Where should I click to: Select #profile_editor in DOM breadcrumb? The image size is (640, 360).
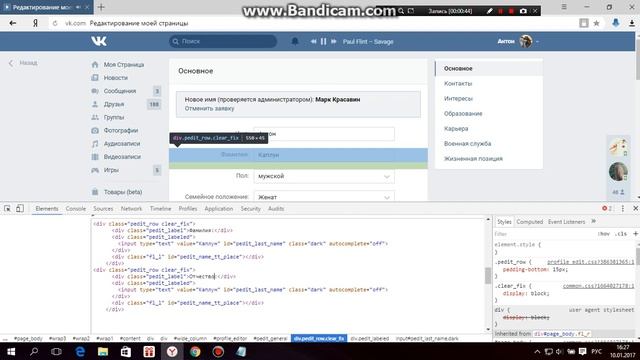click(x=230, y=338)
